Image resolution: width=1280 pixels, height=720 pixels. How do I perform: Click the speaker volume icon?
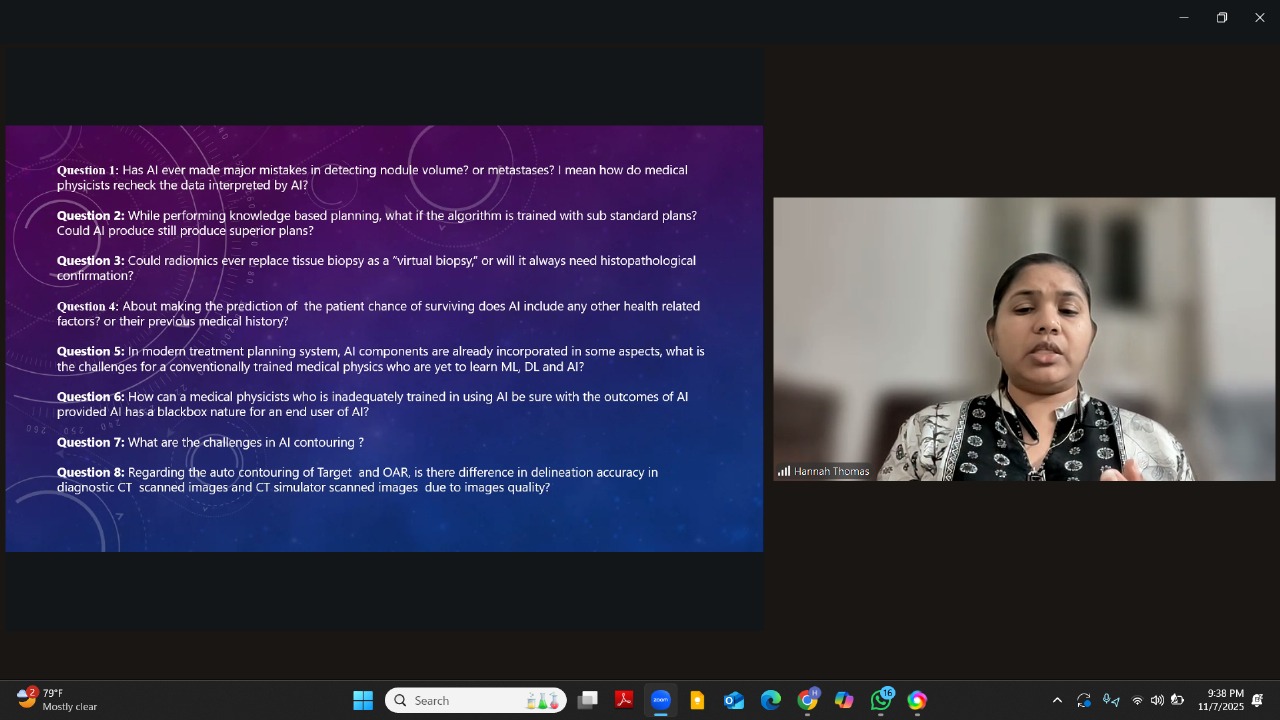(x=1157, y=700)
